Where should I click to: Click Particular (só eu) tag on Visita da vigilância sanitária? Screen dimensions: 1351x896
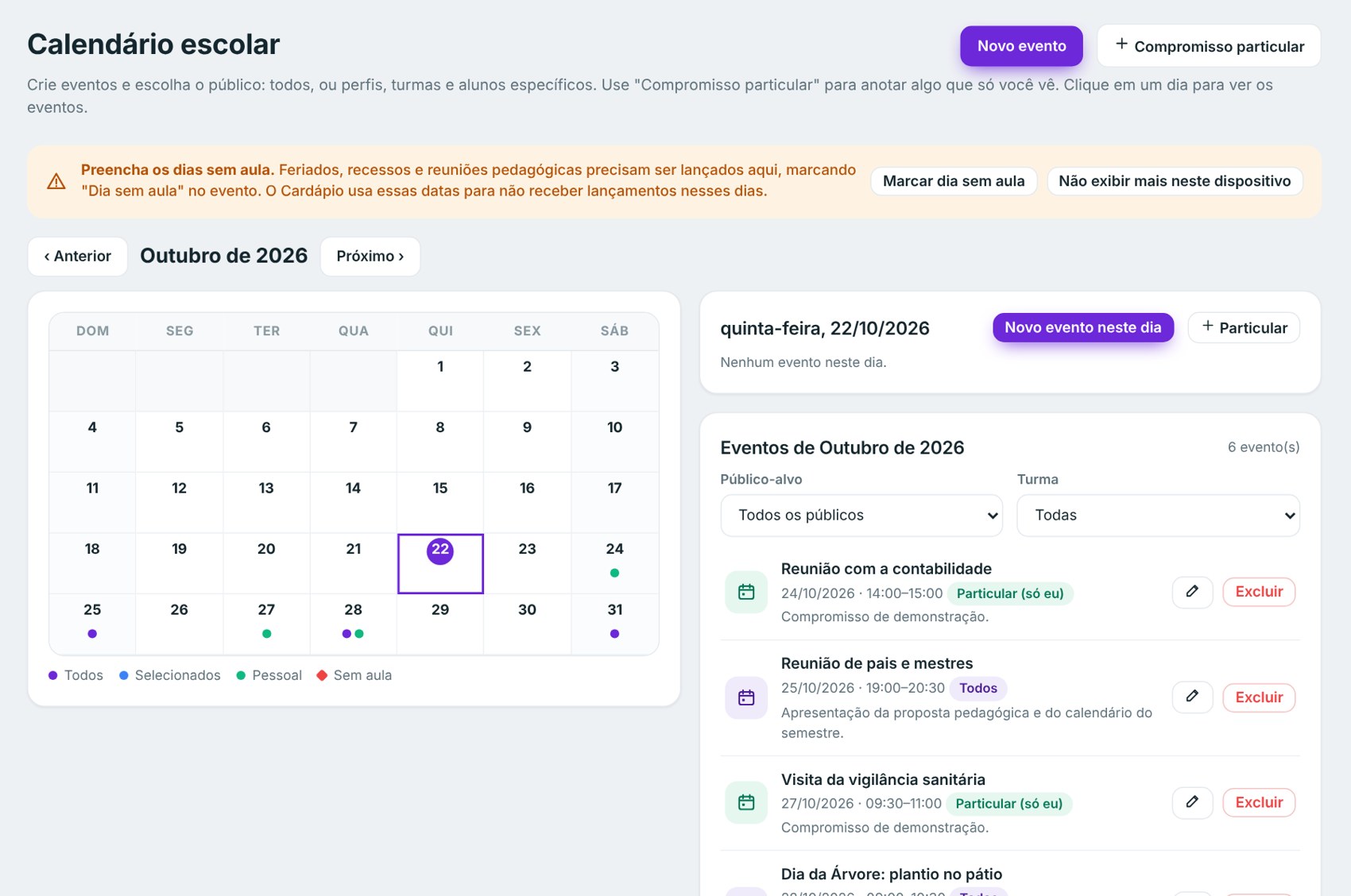1009,804
